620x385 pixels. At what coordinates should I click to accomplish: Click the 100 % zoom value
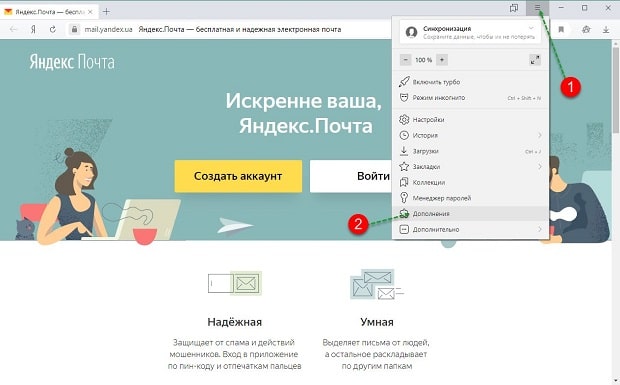coord(423,60)
